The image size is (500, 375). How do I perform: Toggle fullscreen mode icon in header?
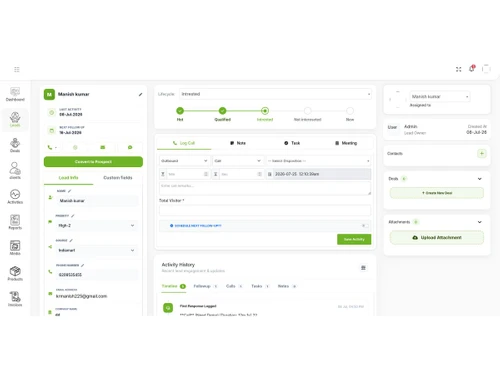click(x=459, y=69)
